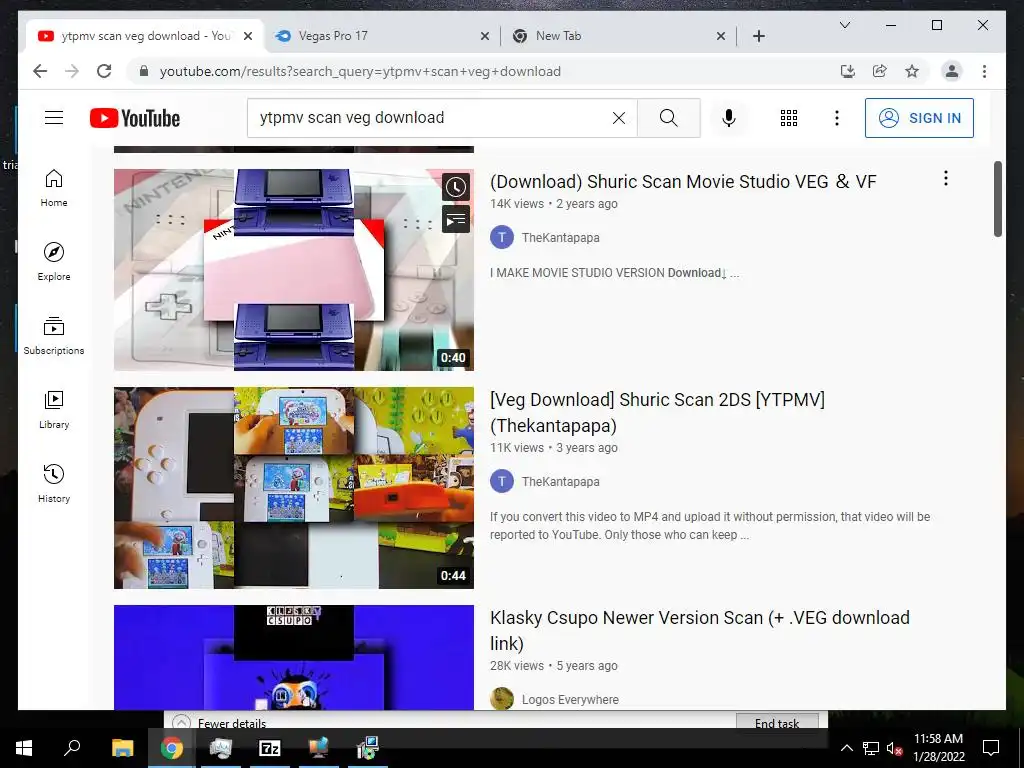Open 7-Zip from the taskbar
This screenshot has height=768, width=1024.
click(x=269, y=748)
